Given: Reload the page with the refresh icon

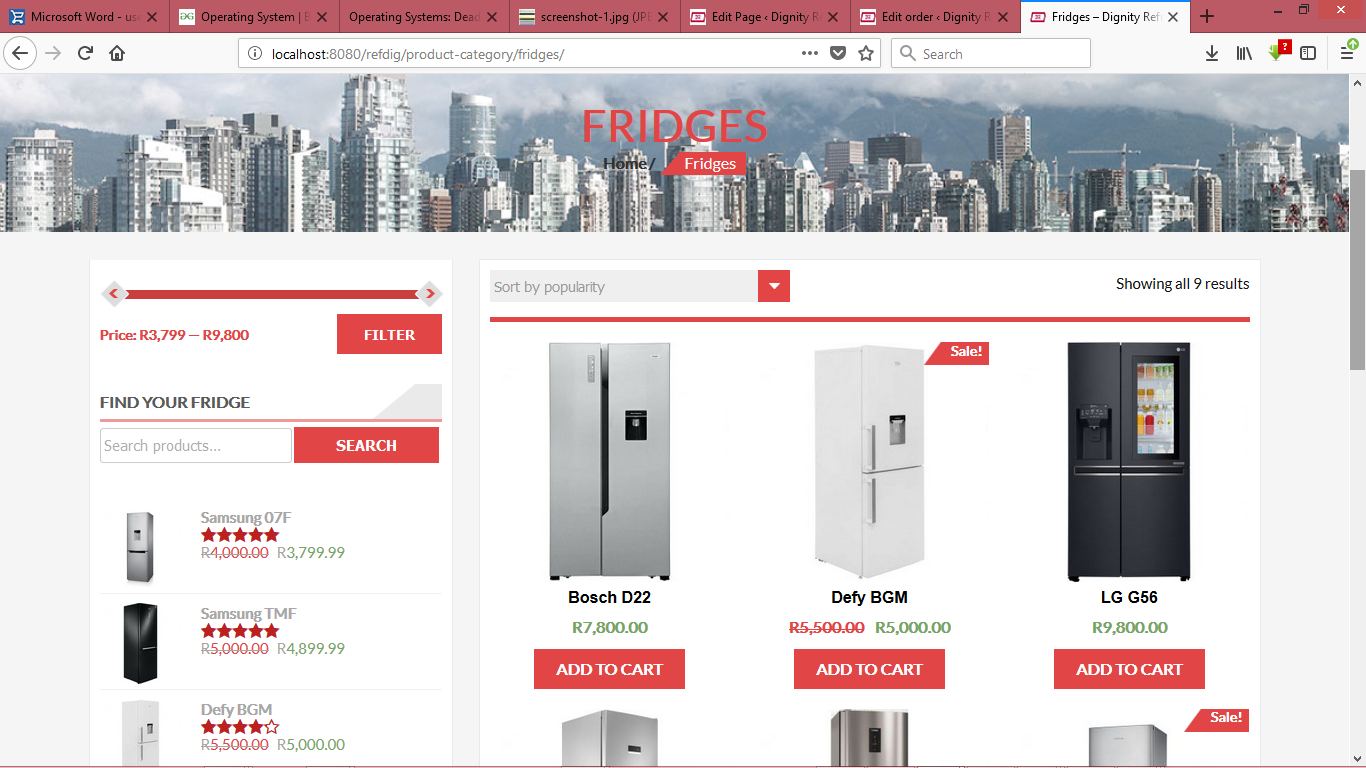Looking at the screenshot, I should (x=85, y=53).
